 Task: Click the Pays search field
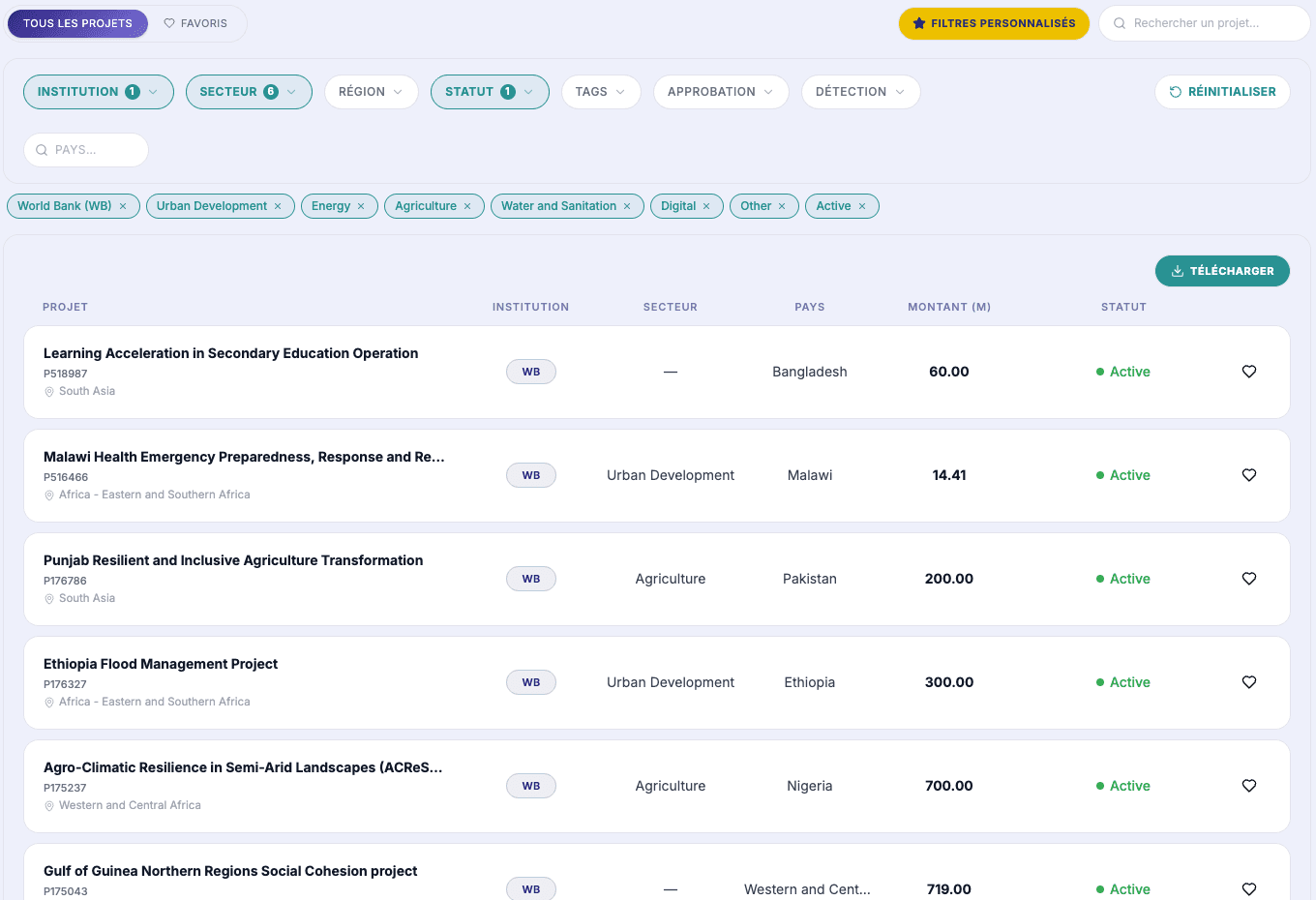click(86, 150)
